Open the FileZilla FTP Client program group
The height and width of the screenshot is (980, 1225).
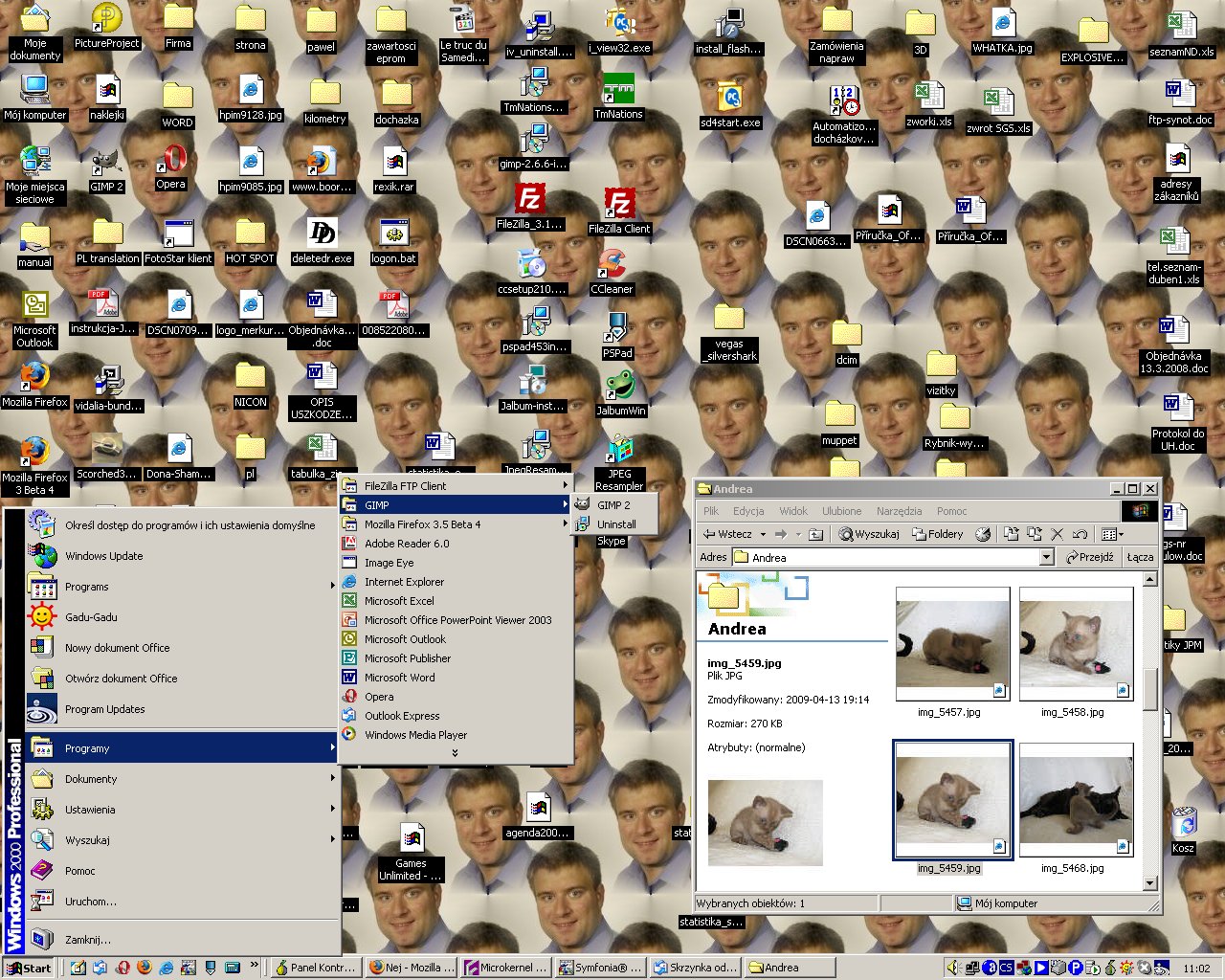click(457, 485)
